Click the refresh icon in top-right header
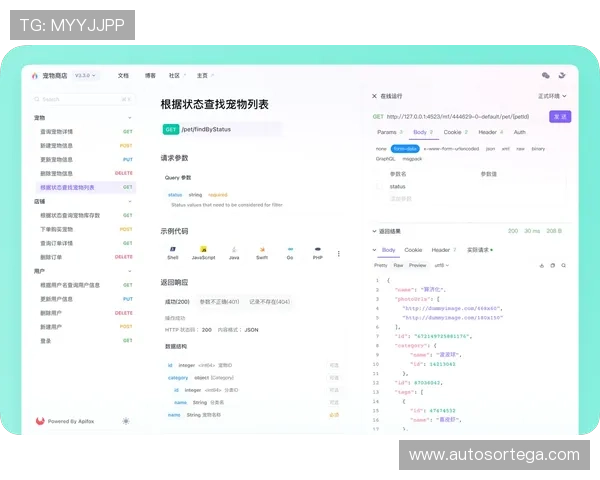The width and height of the screenshot is (600, 480). (562, 75)
